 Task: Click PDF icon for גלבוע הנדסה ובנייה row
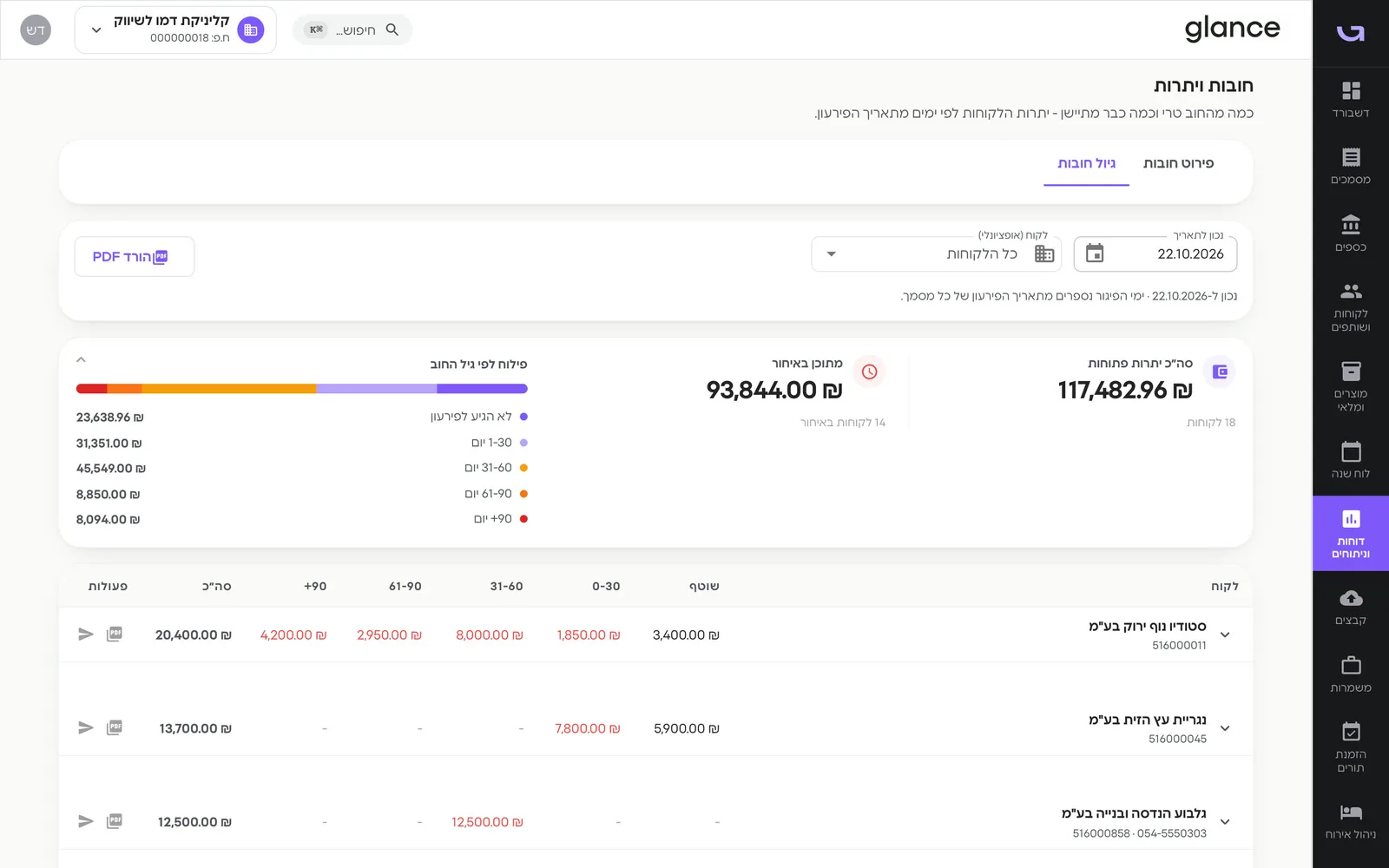point(115,821)
